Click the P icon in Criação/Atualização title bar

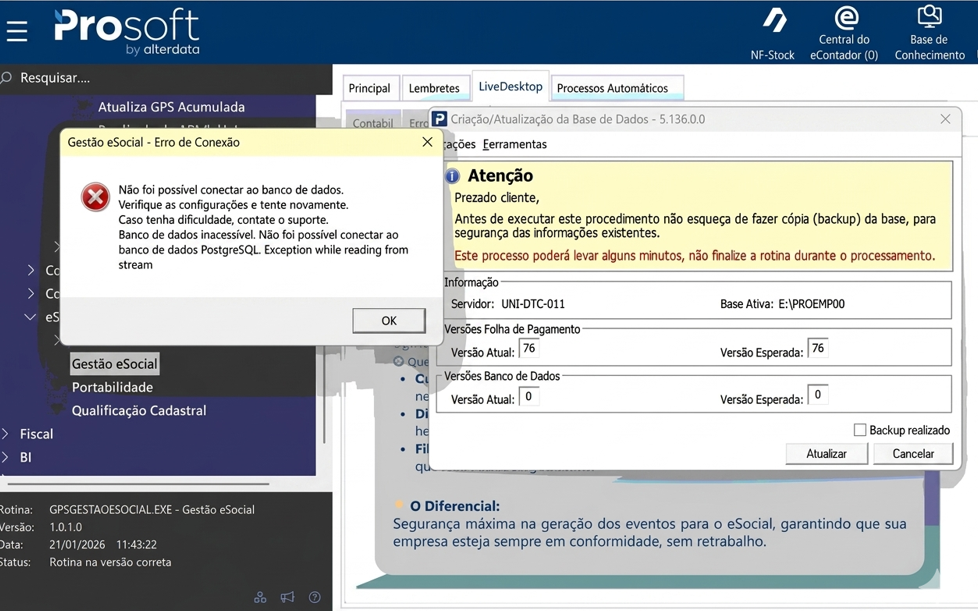(439, 119)
